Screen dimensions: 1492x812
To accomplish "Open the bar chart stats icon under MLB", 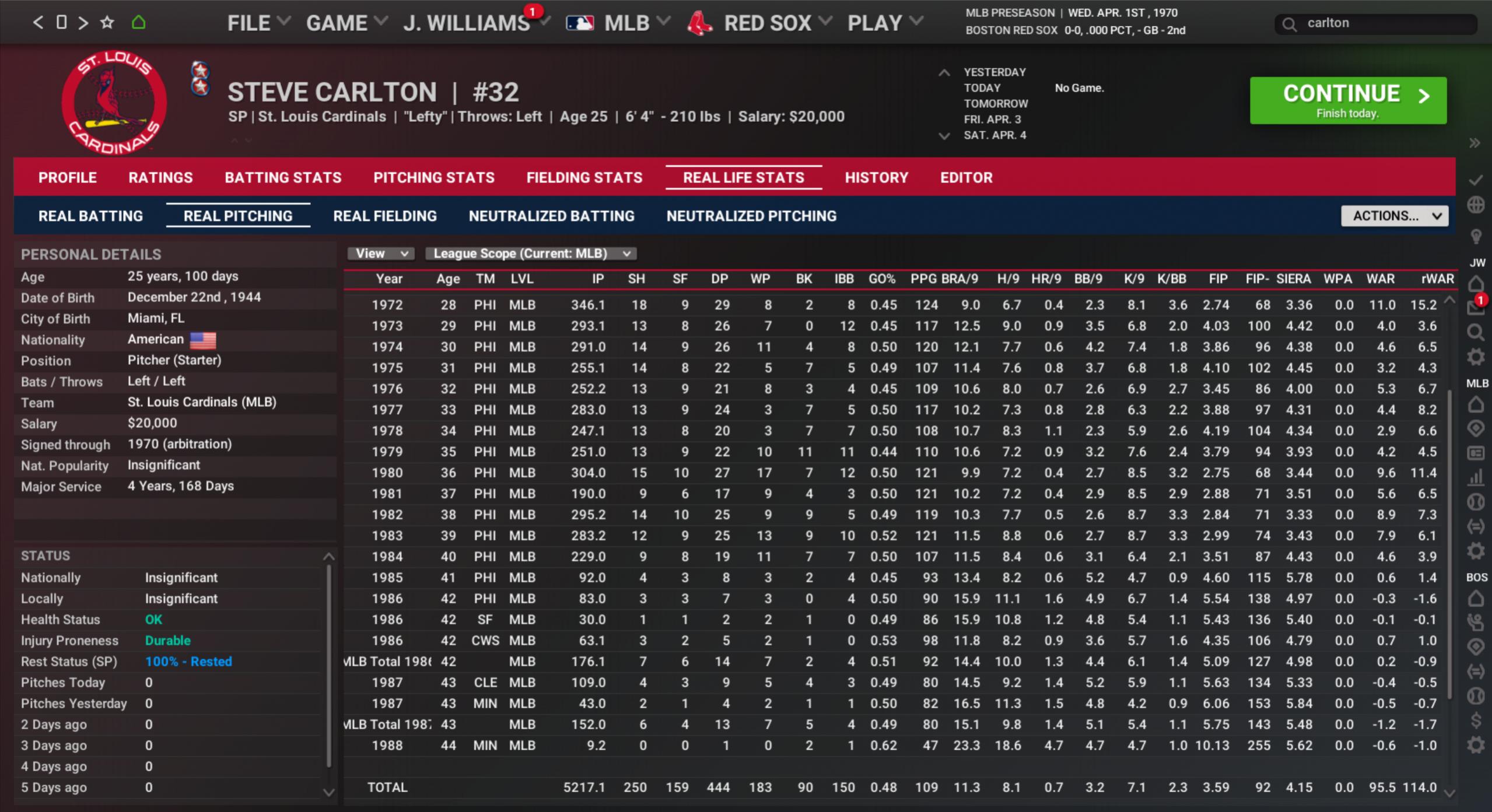I will tap(1476, 478).
